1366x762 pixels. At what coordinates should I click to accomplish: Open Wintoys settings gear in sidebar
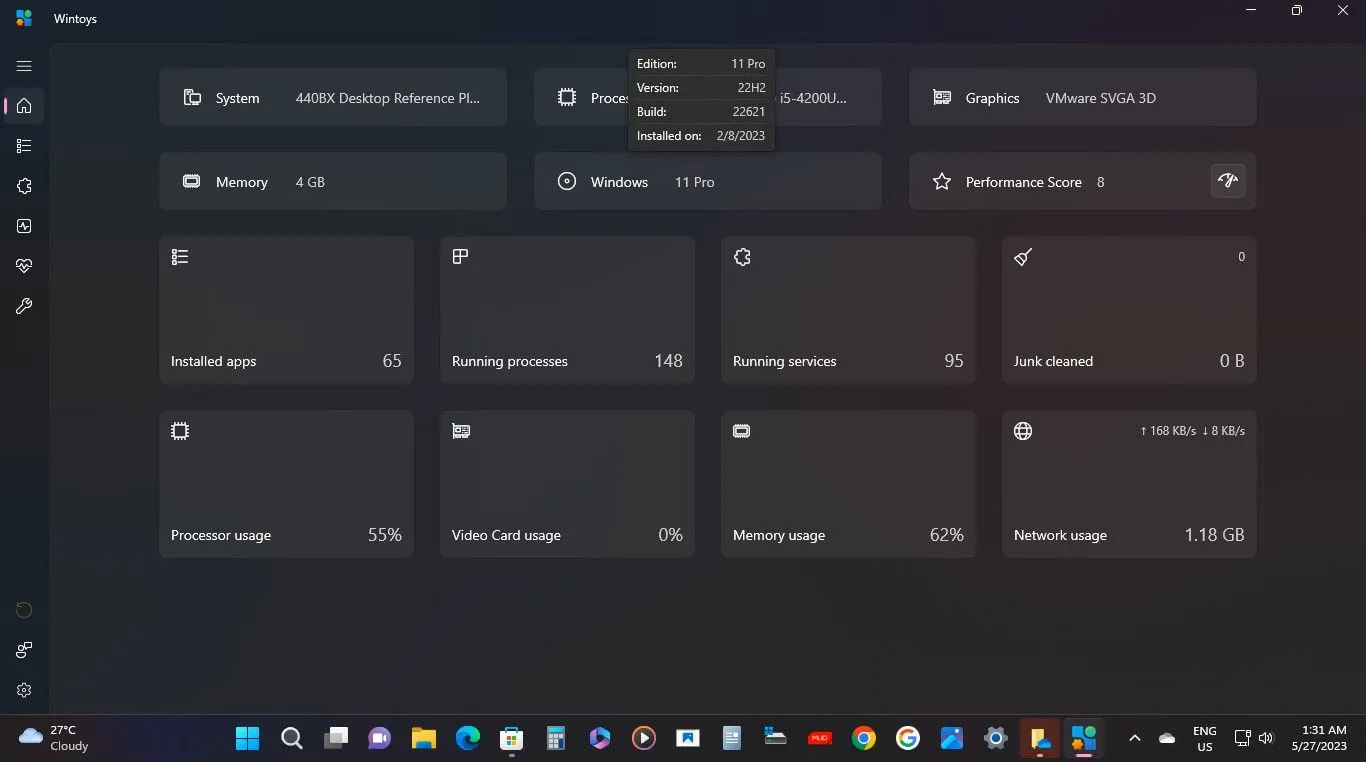click(24, 690)
